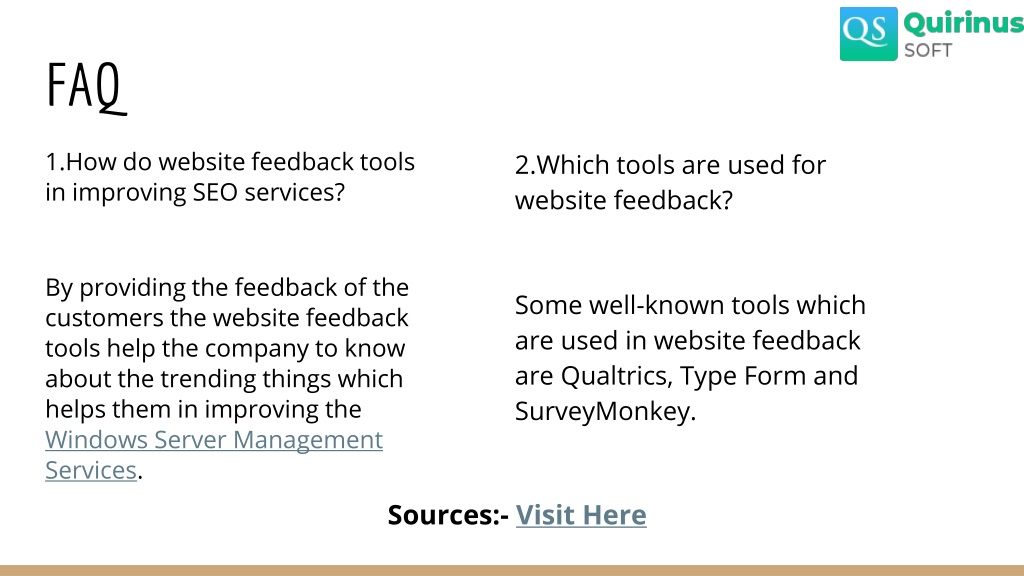This screenshot has width=1024, height=576.
Task: Click the bold Sources:- label
Action: [448, 515]
